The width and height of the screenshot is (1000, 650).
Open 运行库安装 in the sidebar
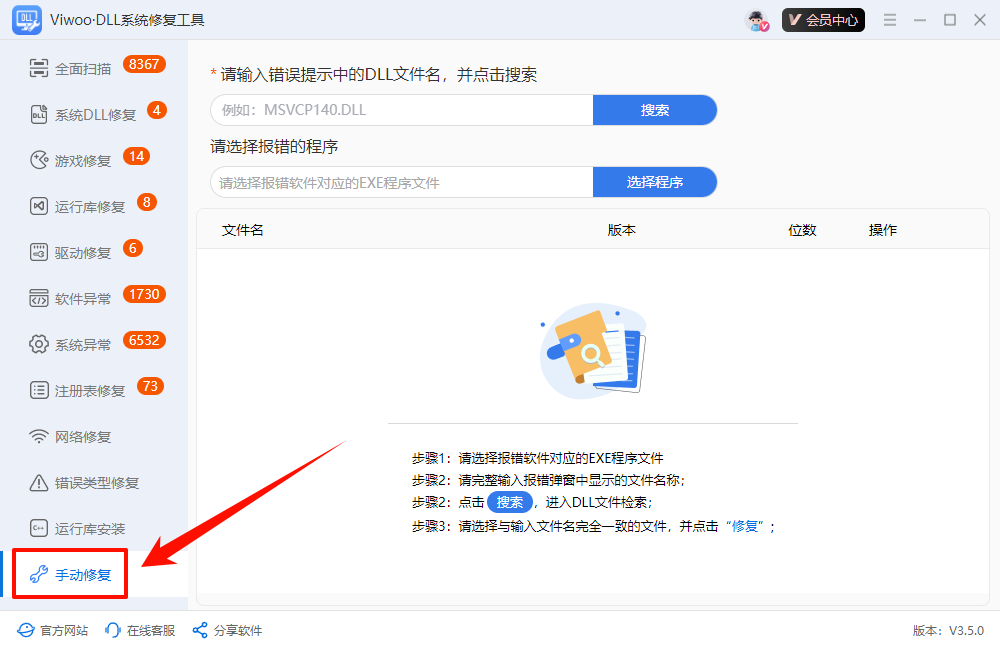click(90, 529)
